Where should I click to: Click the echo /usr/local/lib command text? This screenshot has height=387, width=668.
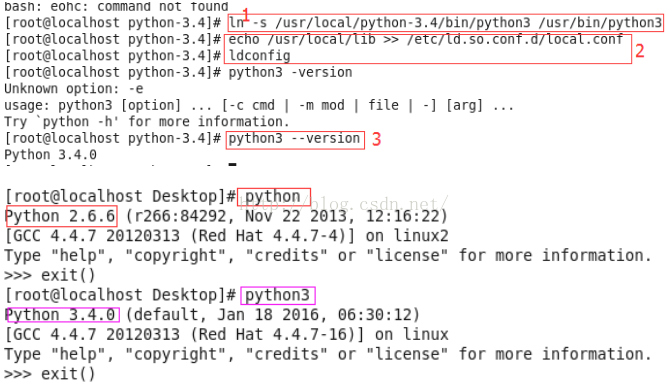pos(426,39)
